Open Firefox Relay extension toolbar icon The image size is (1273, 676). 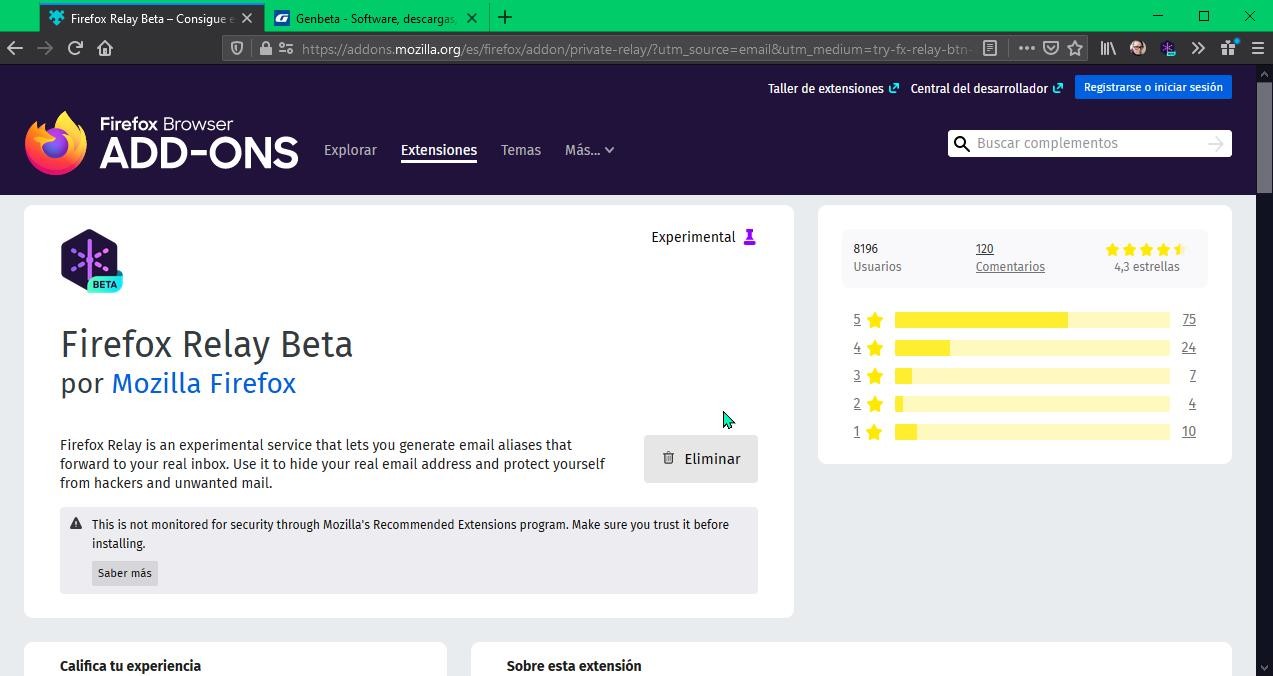pos(1168,48)
